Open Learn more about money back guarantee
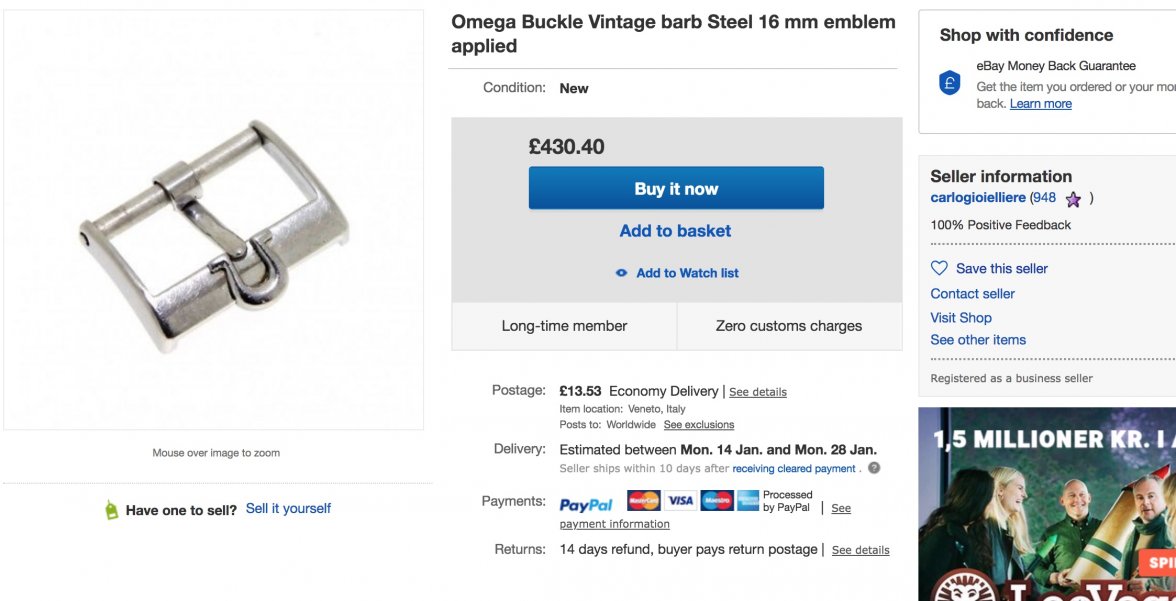 click(x=1040, y=104)
